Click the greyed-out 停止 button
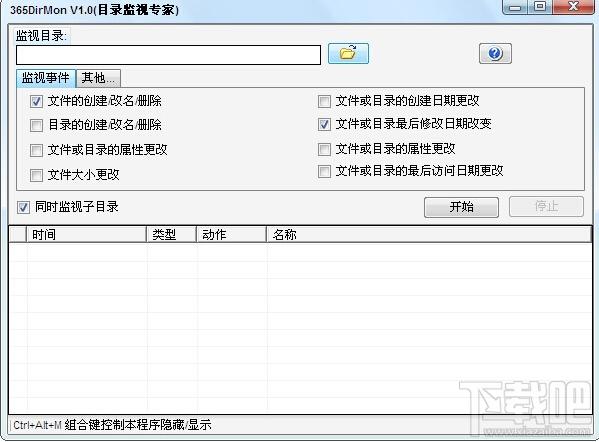Image resolution: width=599 pixels, height=442 pixels. click(x=546, y=207)
